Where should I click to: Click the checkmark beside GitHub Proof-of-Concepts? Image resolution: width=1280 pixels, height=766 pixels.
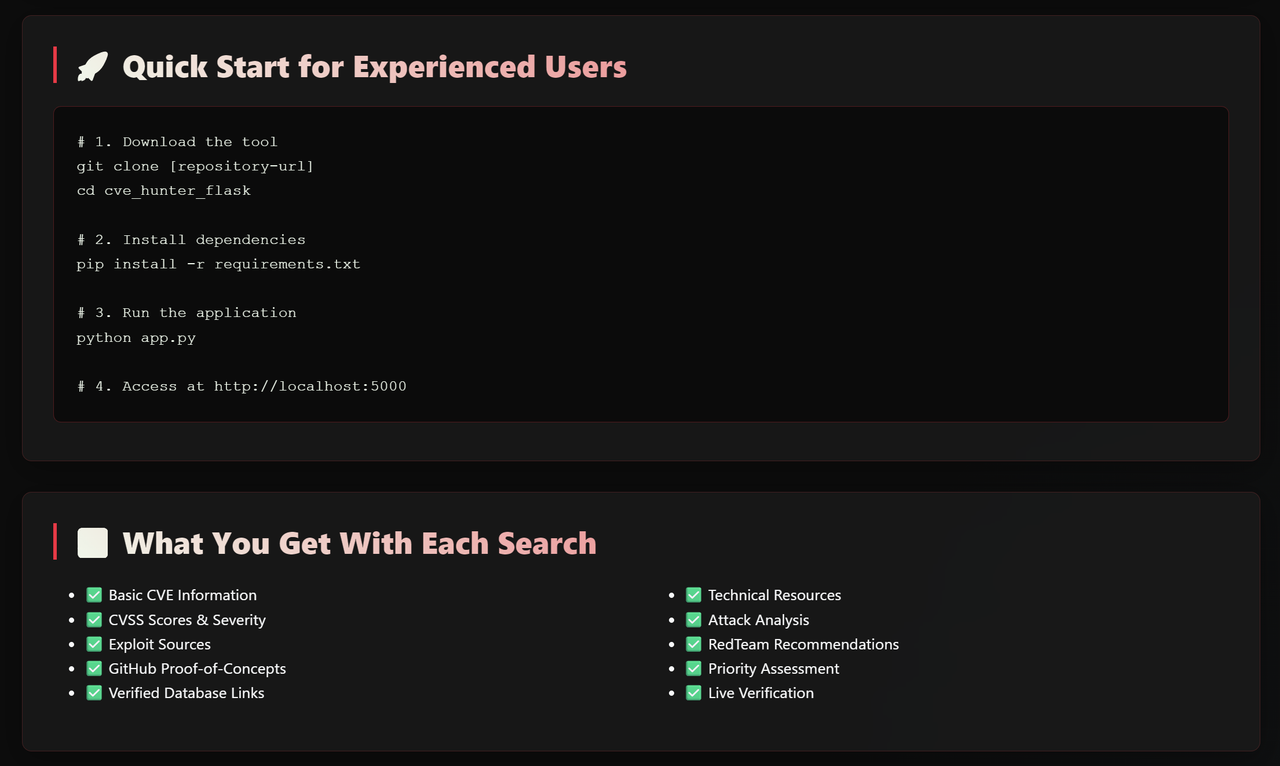94,668
